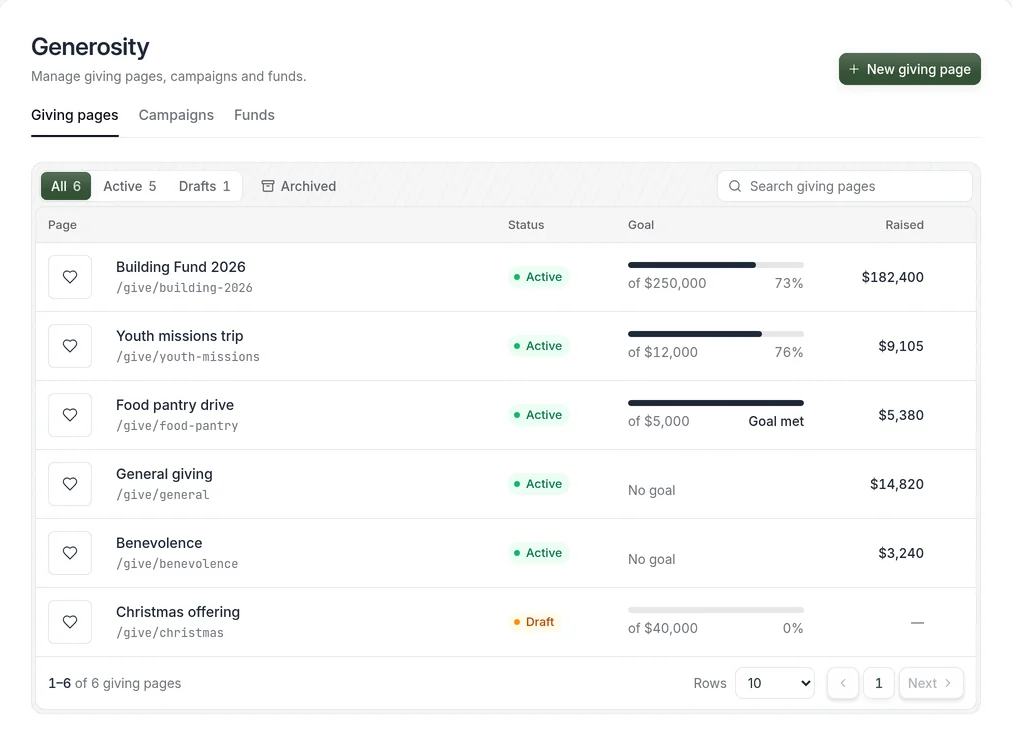Click the $14,820 raised amount
This screenshot has width=1012, height=746.
(896, 485)
